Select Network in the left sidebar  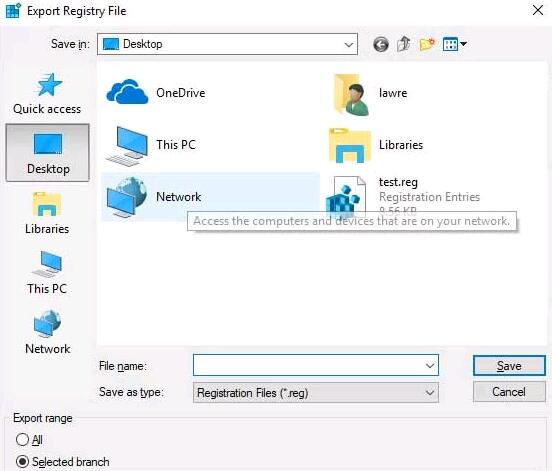(x=47, y=333)
